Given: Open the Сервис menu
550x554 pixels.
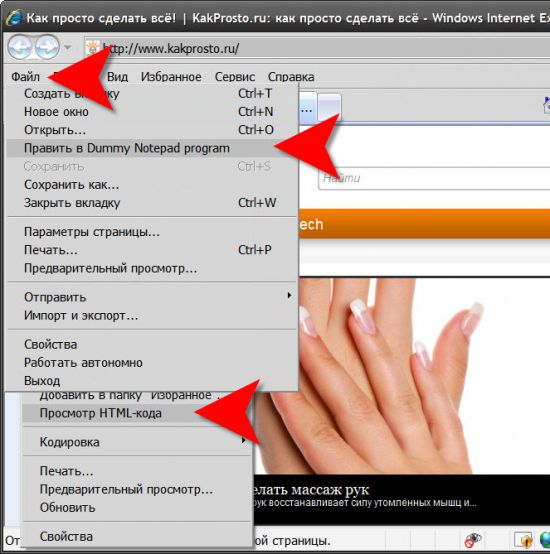Looking at the screenshot, I should coord(235,77).
